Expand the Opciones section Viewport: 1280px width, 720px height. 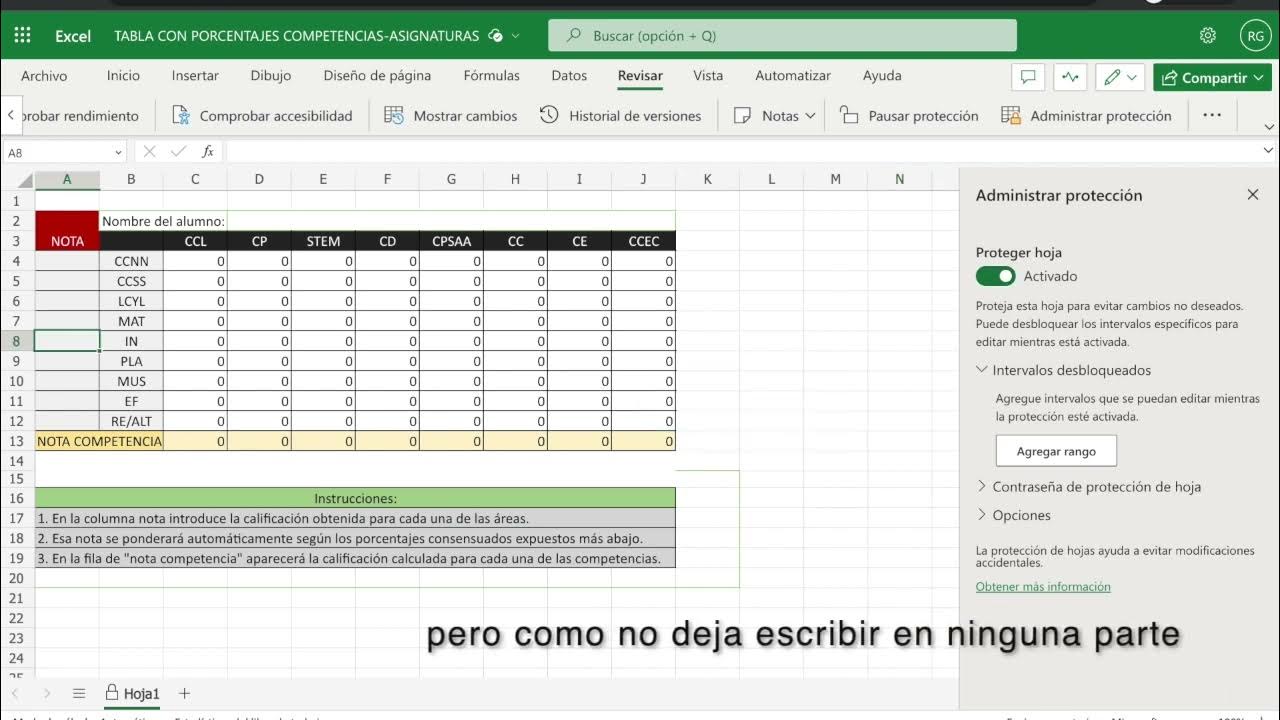(1014, 516)
